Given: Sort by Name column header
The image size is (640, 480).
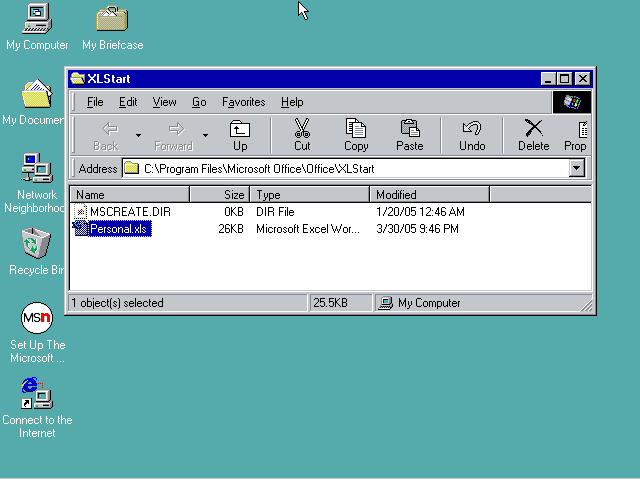Looking at the screenshot, I should click(x=129, y=195).
